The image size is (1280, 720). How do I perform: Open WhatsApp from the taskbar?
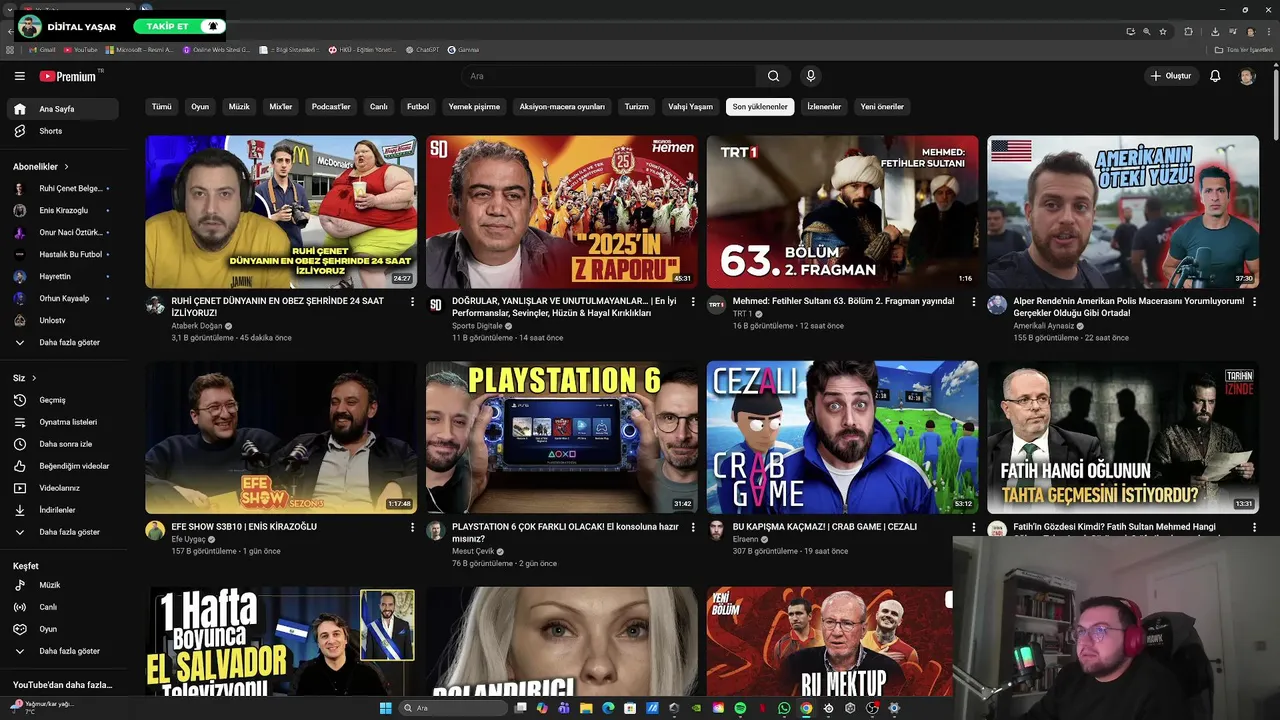(x=784, y=708)
